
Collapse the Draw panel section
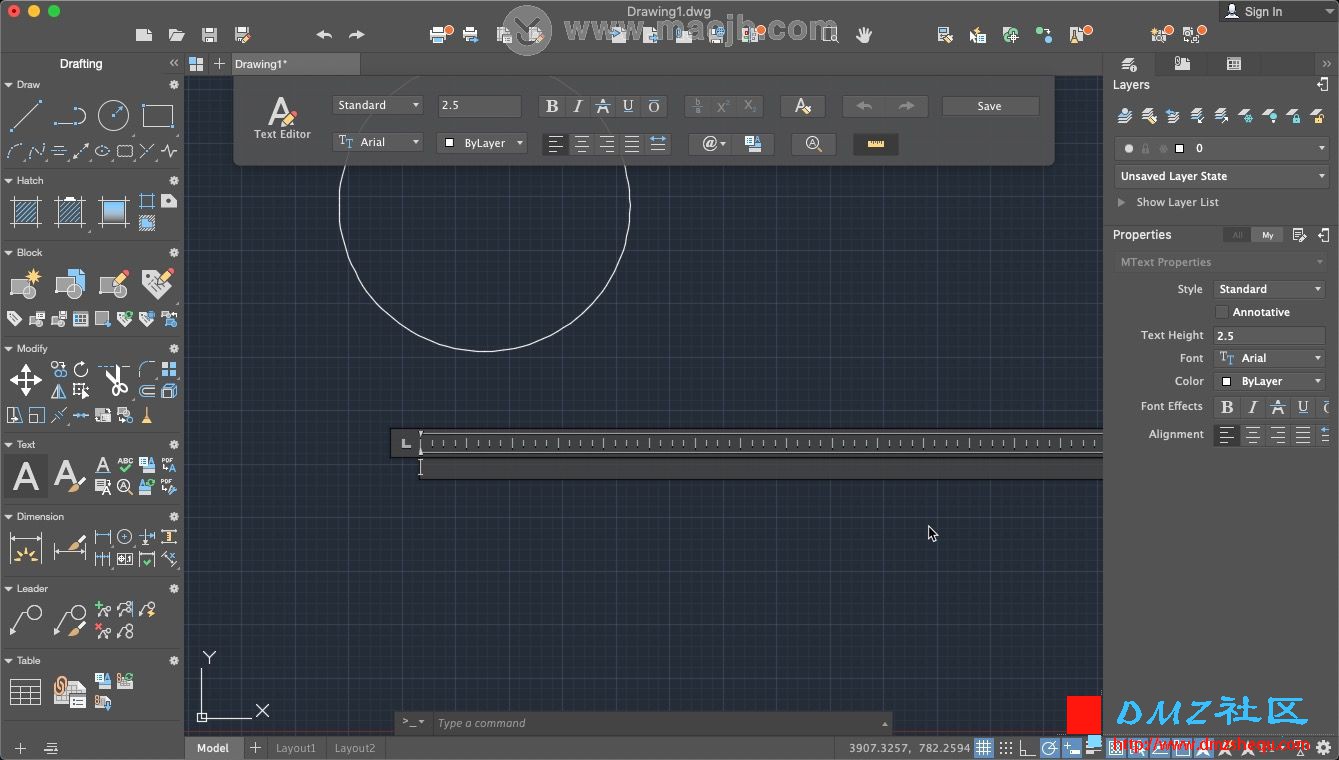[x=9, y=85]
